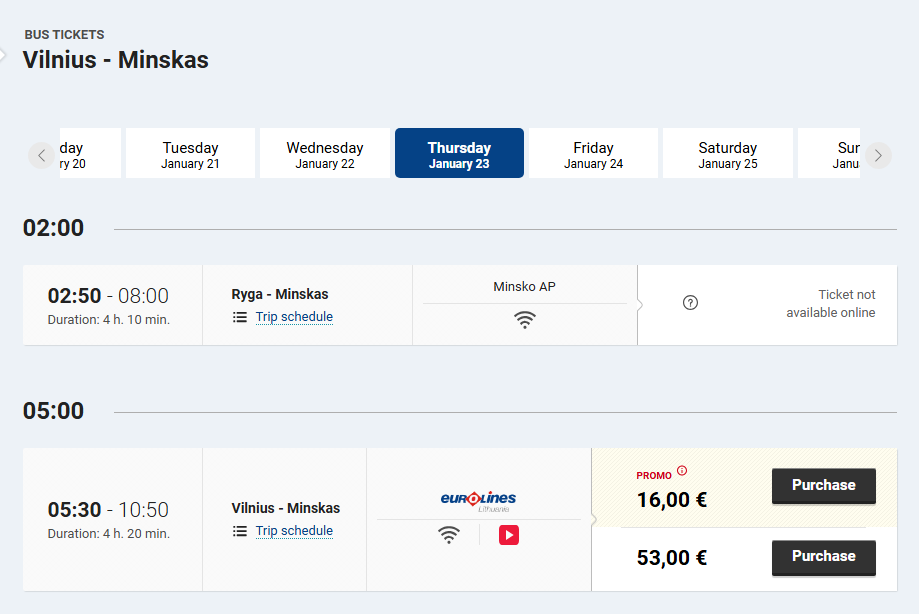919x614 pixels.
Task: Switch to Saturday January 25
Action: 728,154
